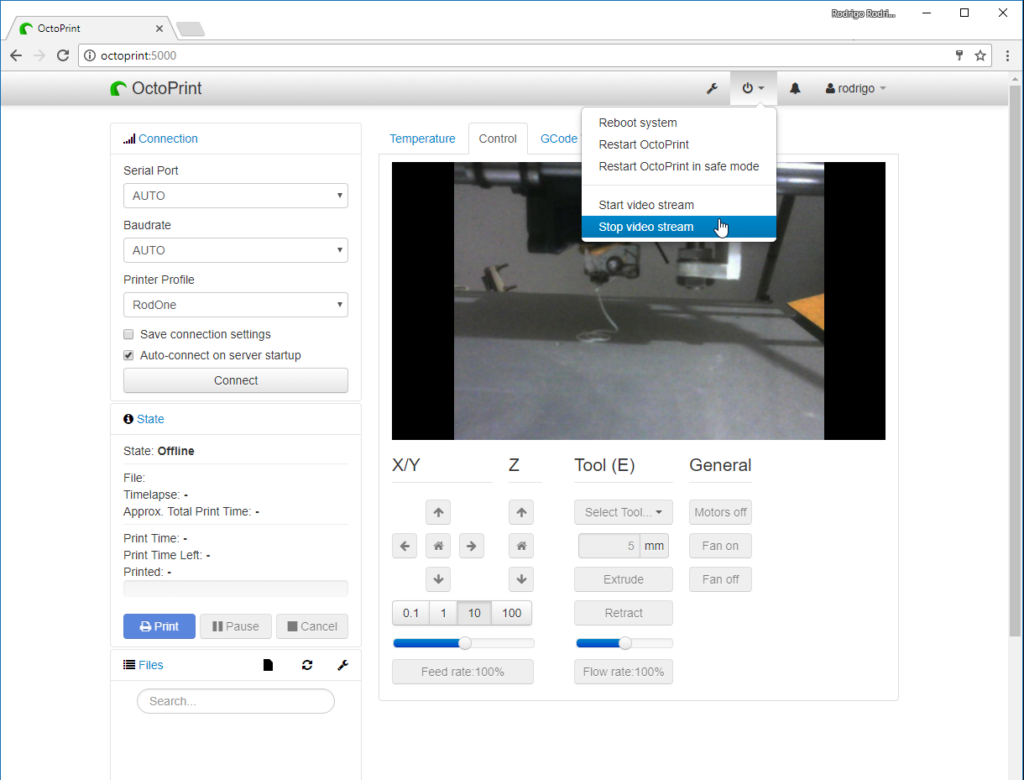Choose Start video stream
This screenshot has width=1024, height=780.
coord(679,205)
